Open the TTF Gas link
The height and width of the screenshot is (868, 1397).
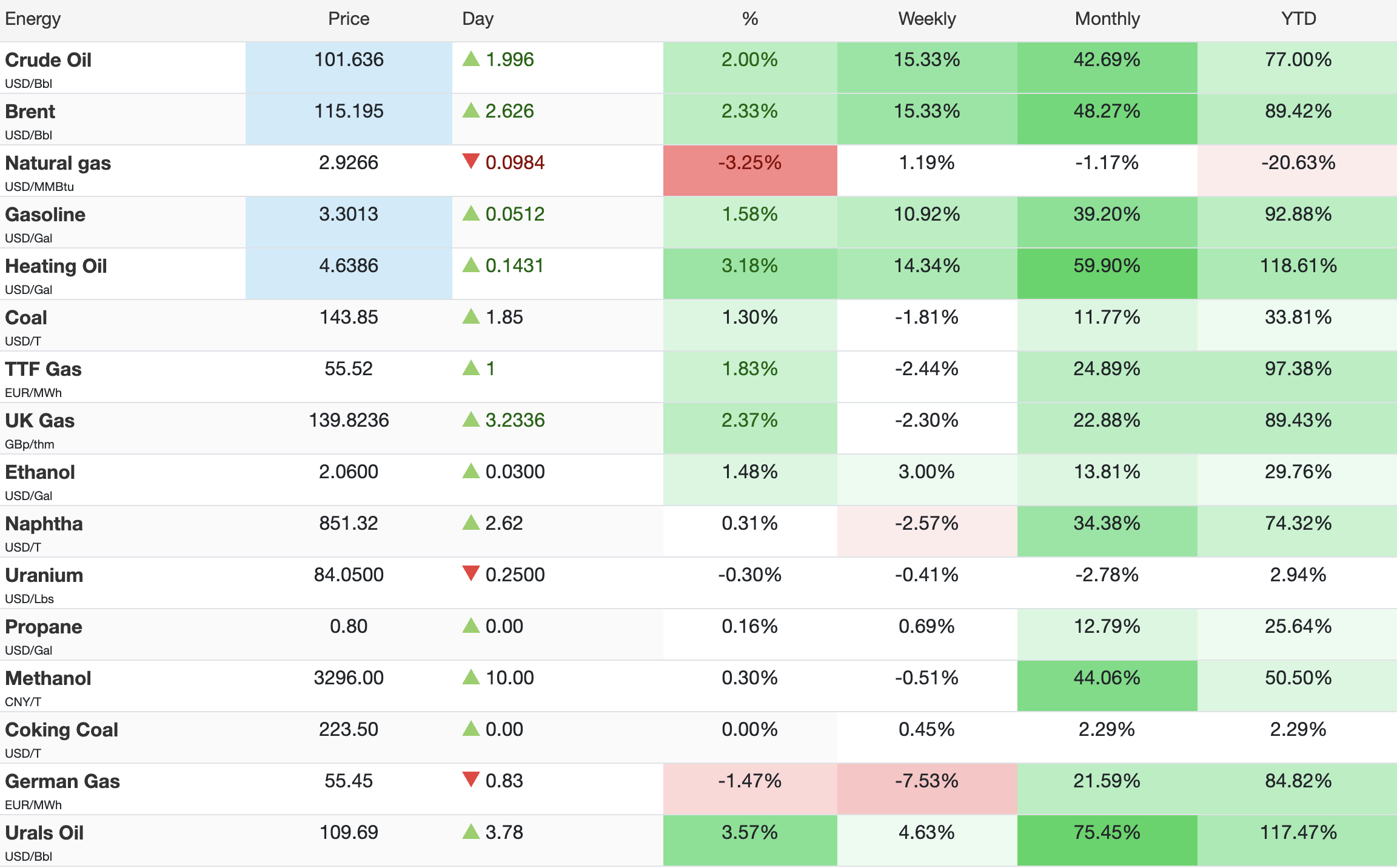point(43,369)
